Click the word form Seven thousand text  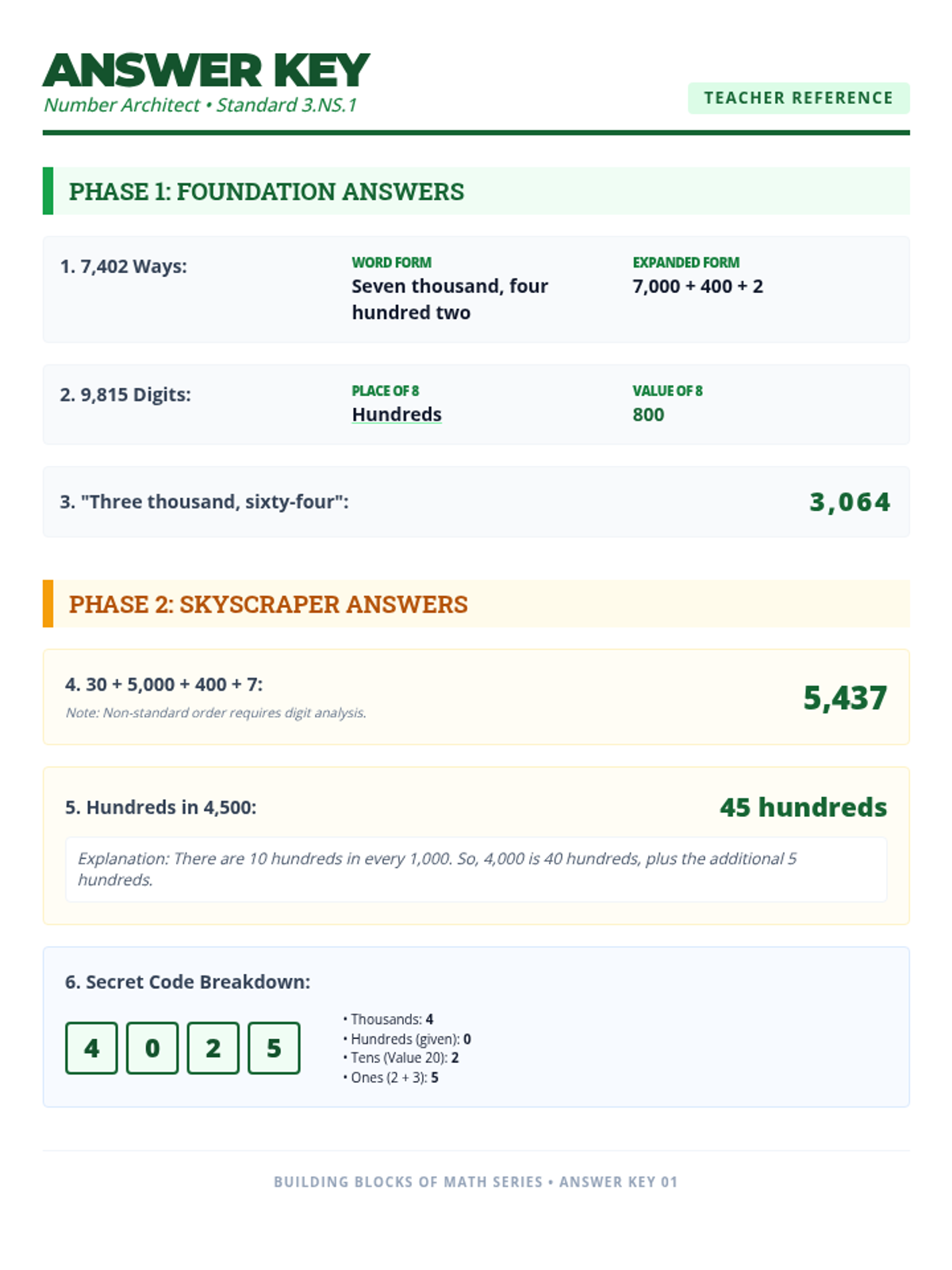[450, 299]
